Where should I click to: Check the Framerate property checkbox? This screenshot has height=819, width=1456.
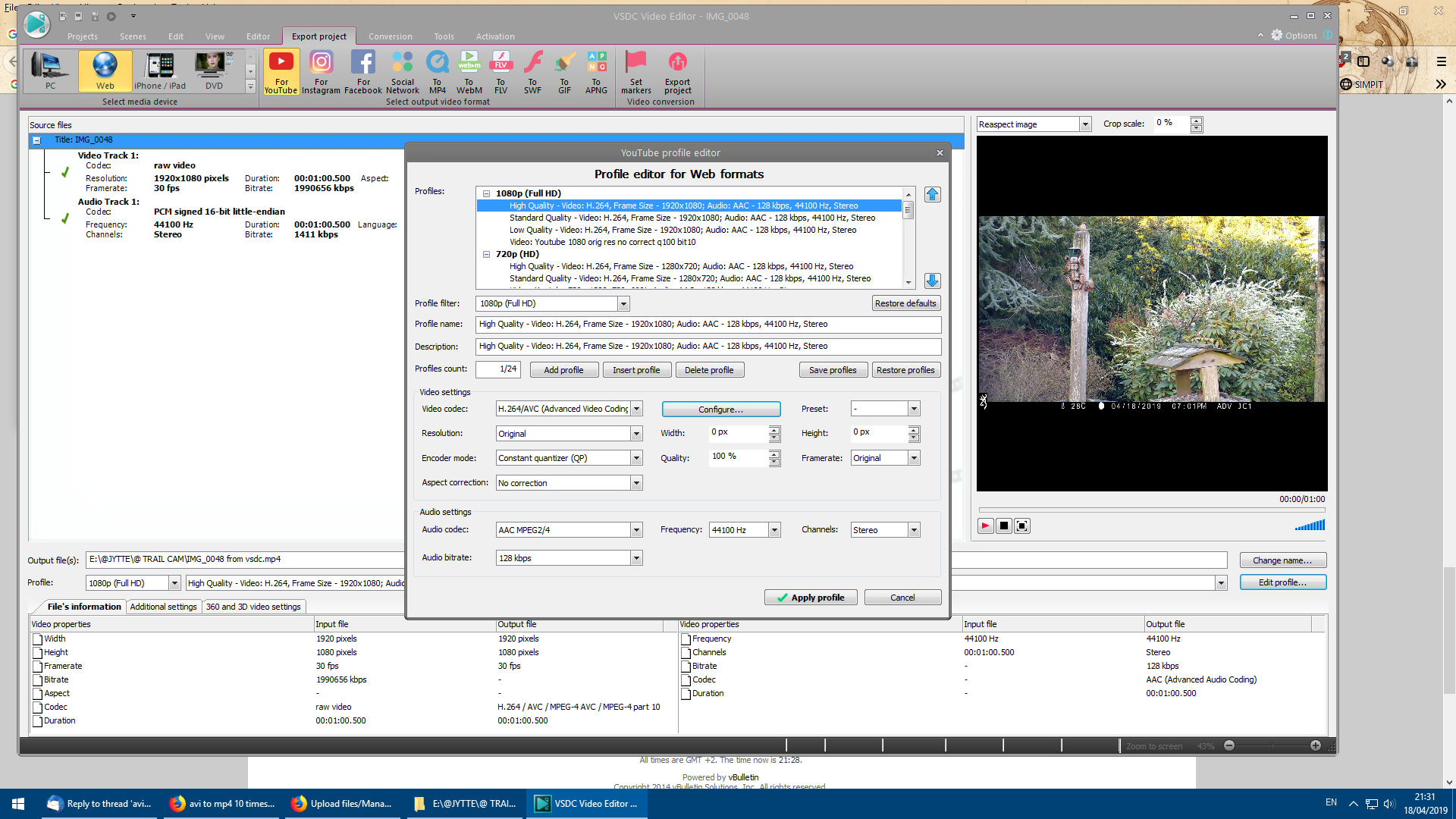click(x=37, y=667)
